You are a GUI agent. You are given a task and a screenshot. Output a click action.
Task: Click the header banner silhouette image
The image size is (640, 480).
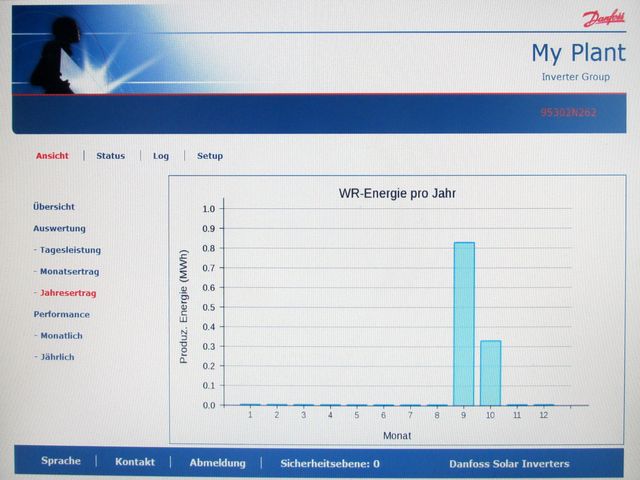click(x=55, y=54)
